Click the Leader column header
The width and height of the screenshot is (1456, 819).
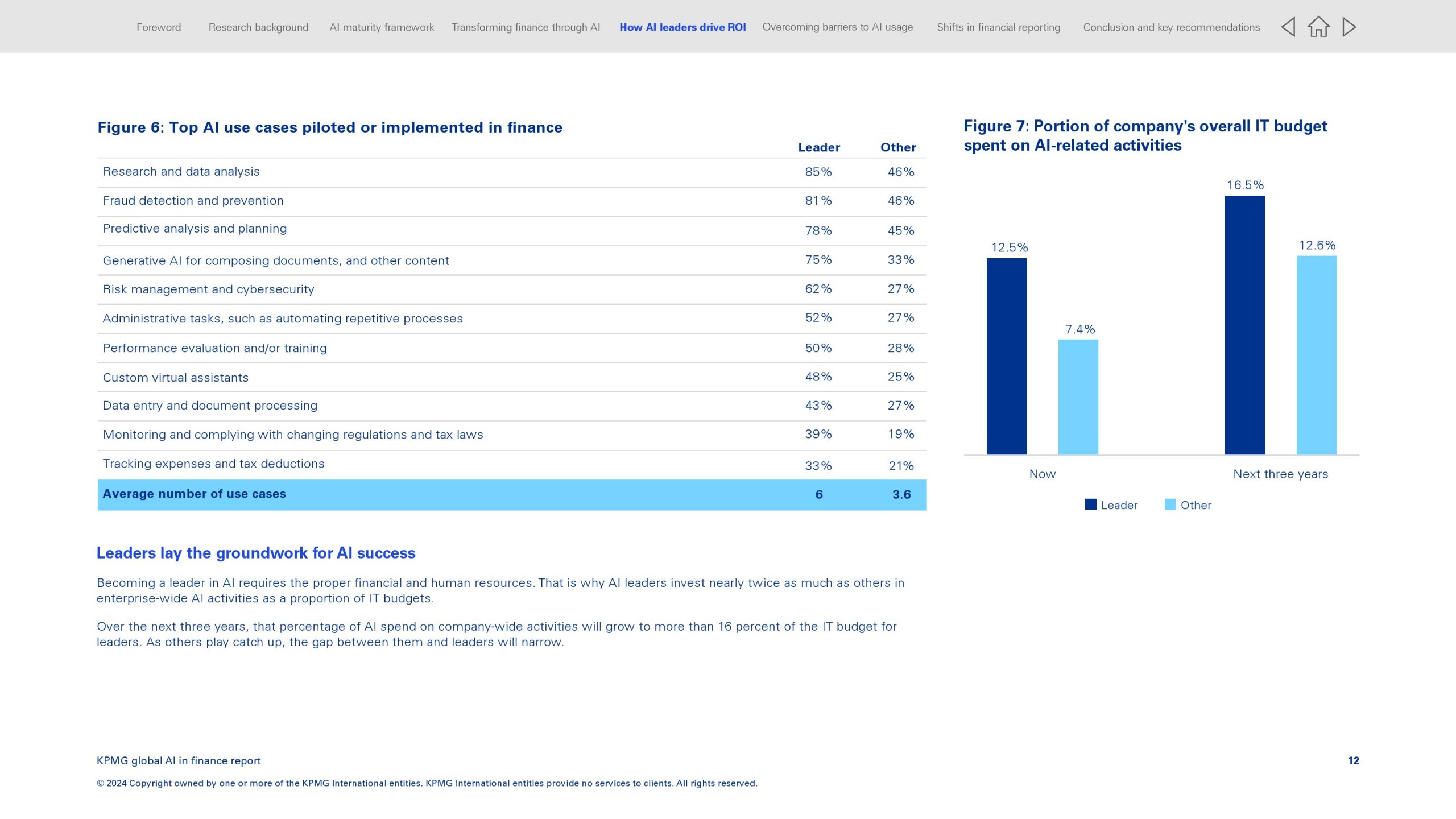coord(818,147)
